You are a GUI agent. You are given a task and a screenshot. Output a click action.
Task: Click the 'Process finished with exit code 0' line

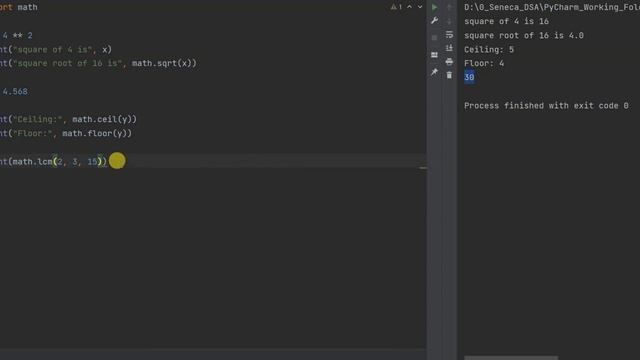546,106
